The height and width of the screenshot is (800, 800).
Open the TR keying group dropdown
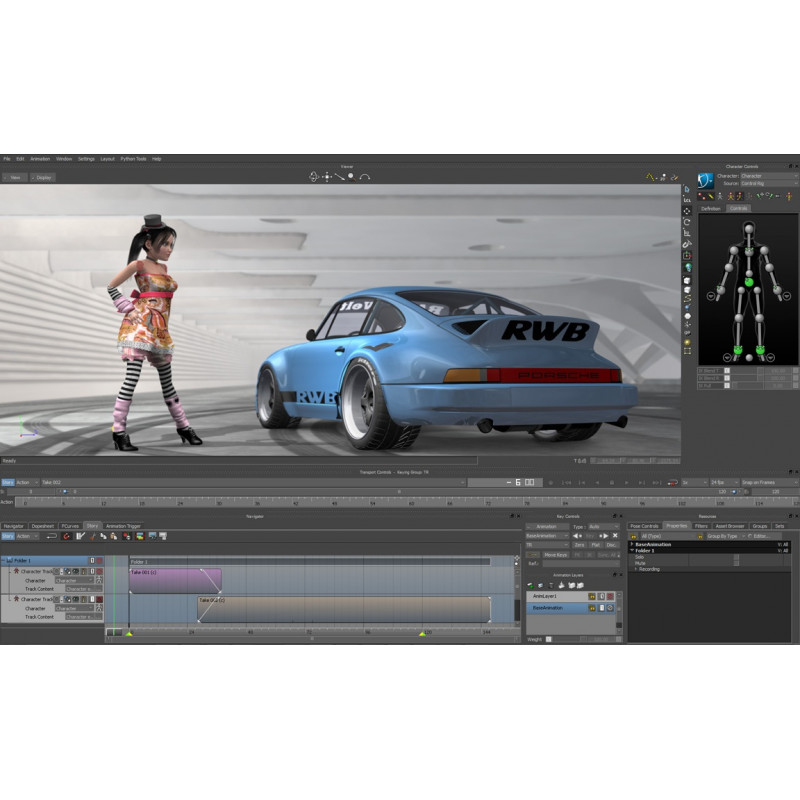coord(547,545)
